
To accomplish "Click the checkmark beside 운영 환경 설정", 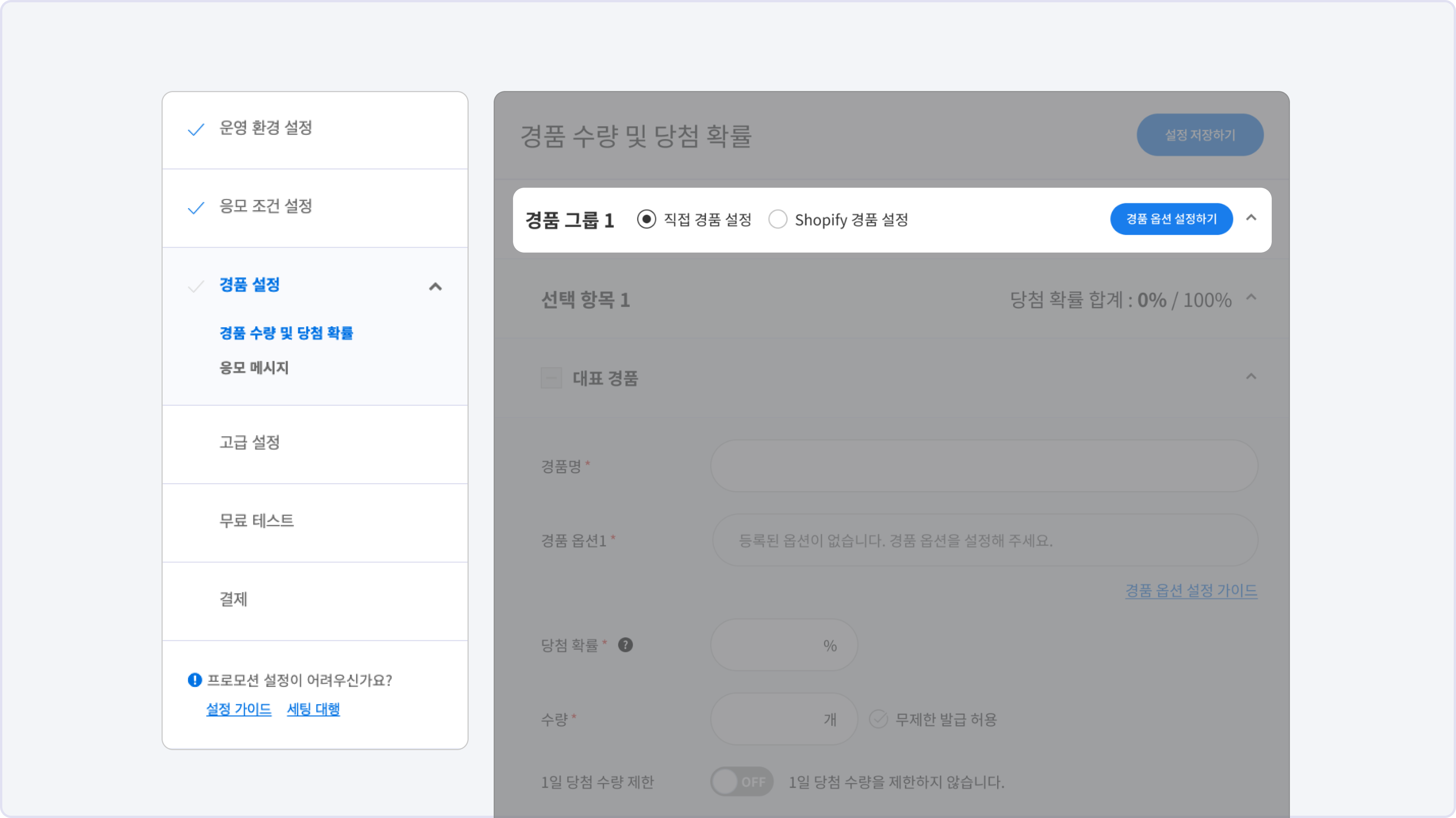I will (196, 129).
